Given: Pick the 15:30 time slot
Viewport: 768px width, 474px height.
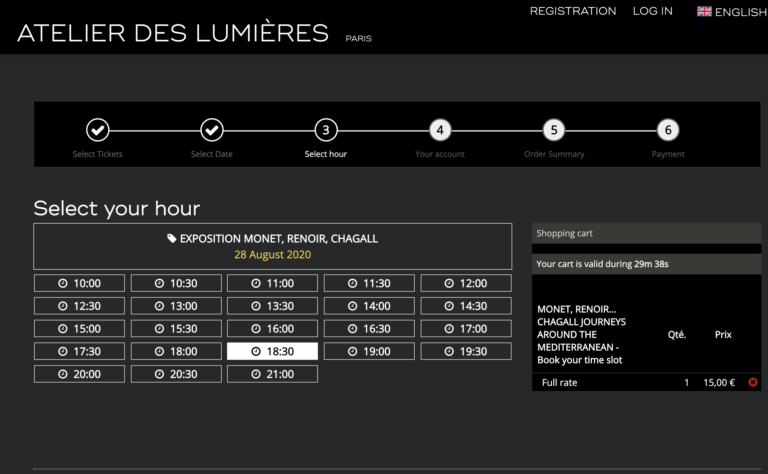Looking at the screenshot, I should tap(176, 329).
